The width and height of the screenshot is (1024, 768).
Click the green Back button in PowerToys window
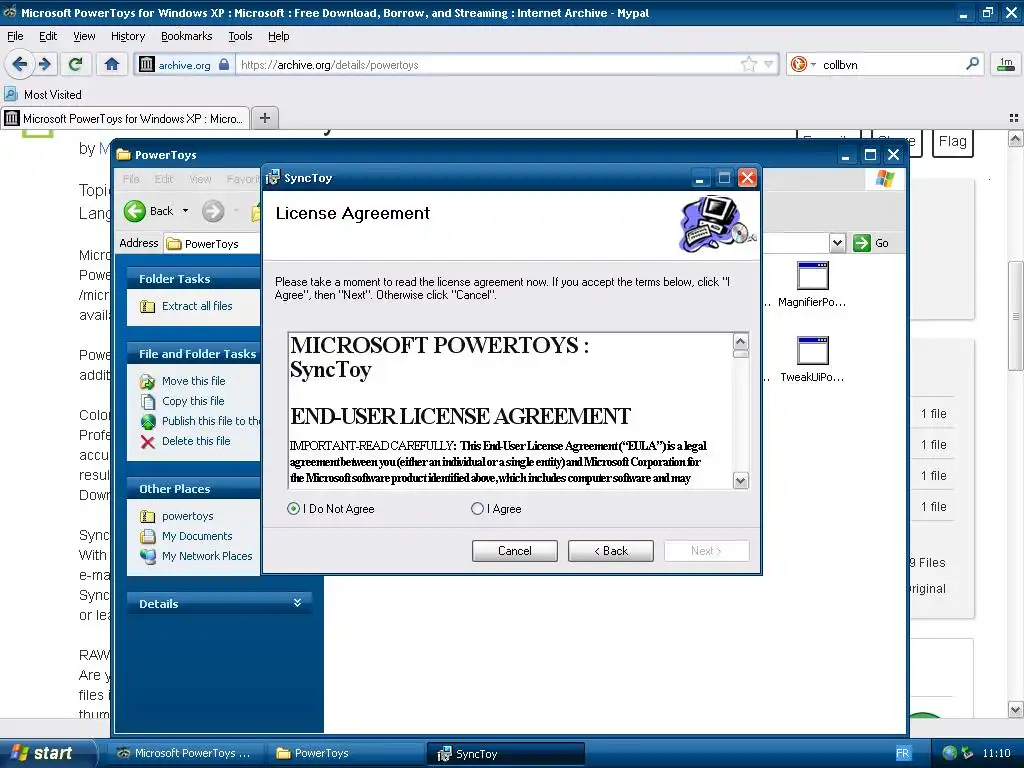[135, 211]
